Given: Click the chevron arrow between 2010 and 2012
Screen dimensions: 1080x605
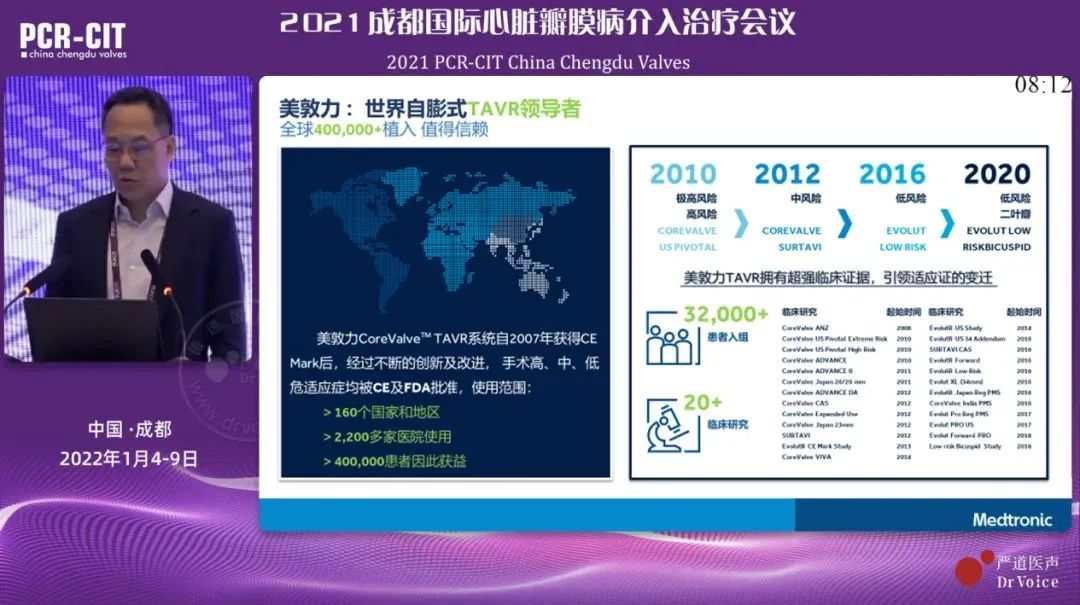Looking at the screenshot, I should [x=739, y=222].
